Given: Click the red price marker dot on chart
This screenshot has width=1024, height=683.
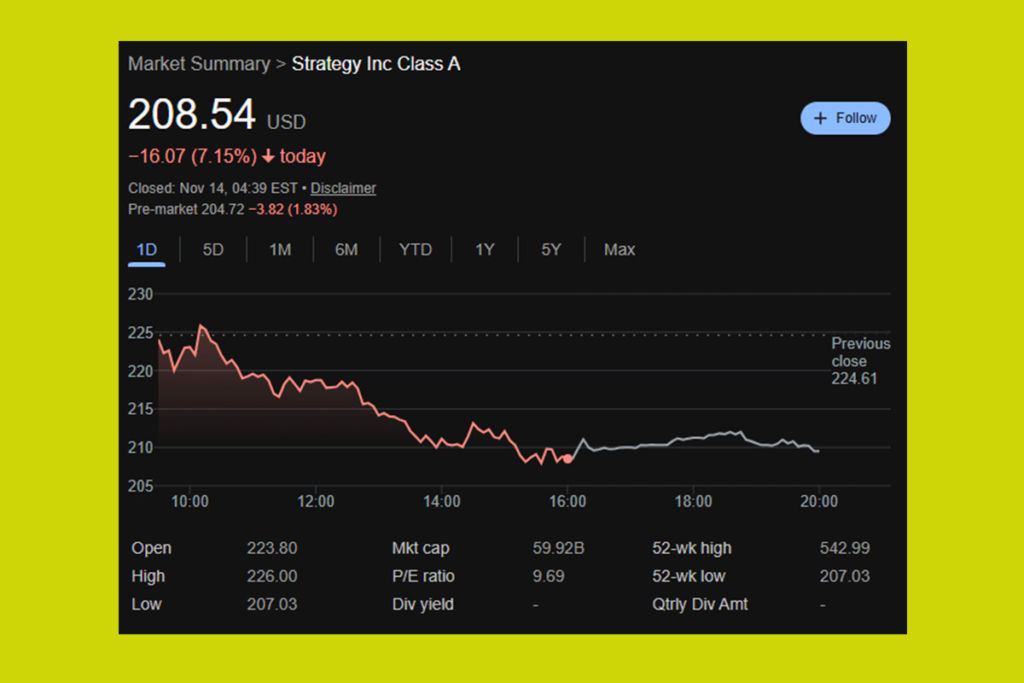Looking at the screenshot, I should click(567, 458).
